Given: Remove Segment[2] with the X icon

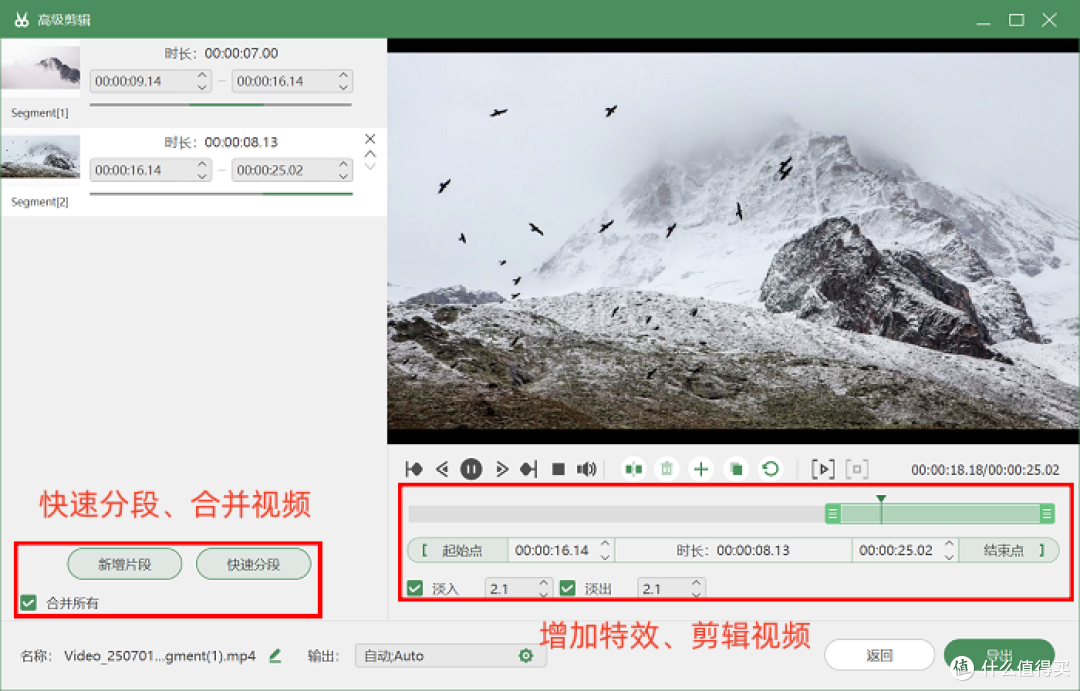Looking at the screenshot, I should pyautogui.click(x=370, y=139).
